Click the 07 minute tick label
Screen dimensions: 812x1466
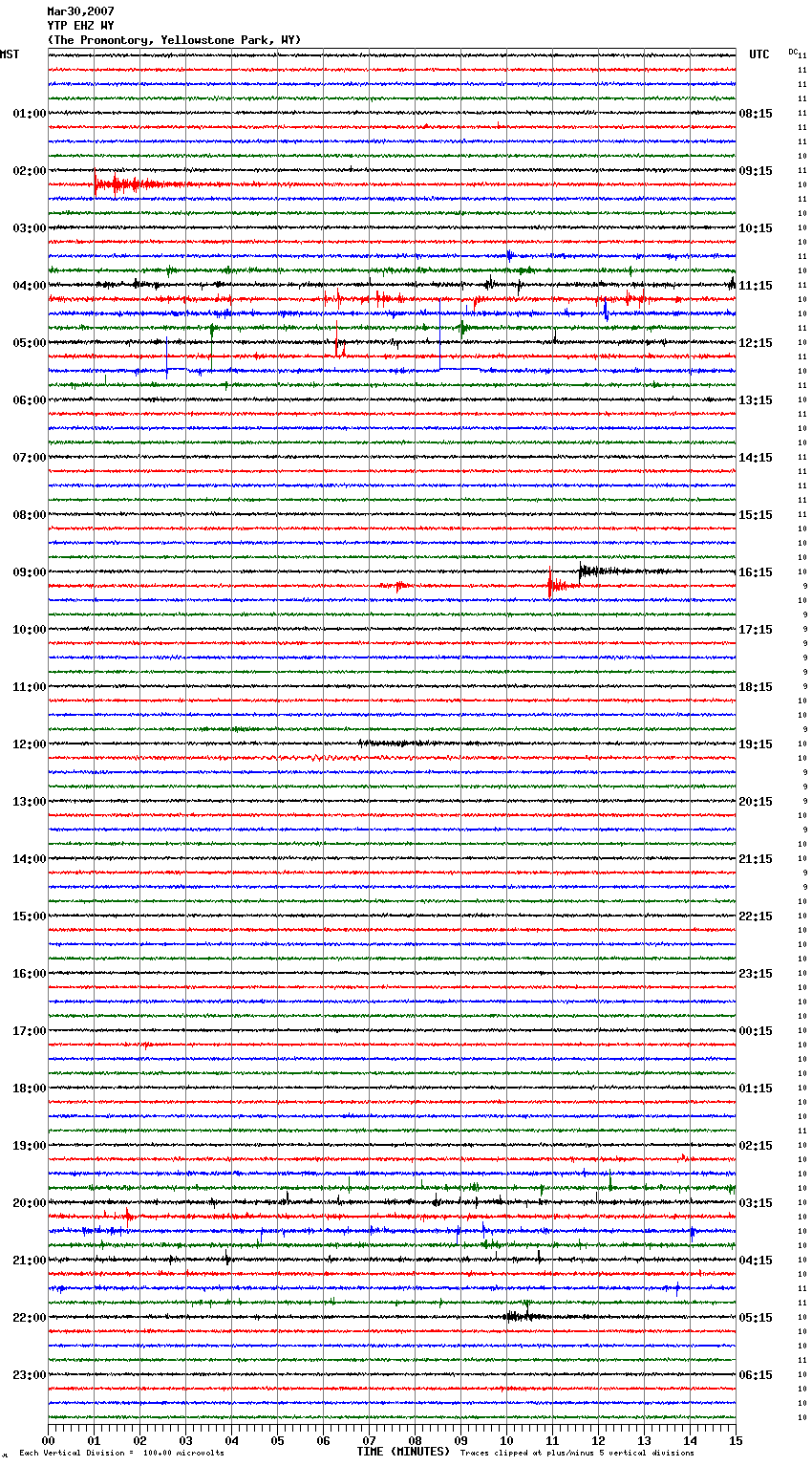(369, 1440)
